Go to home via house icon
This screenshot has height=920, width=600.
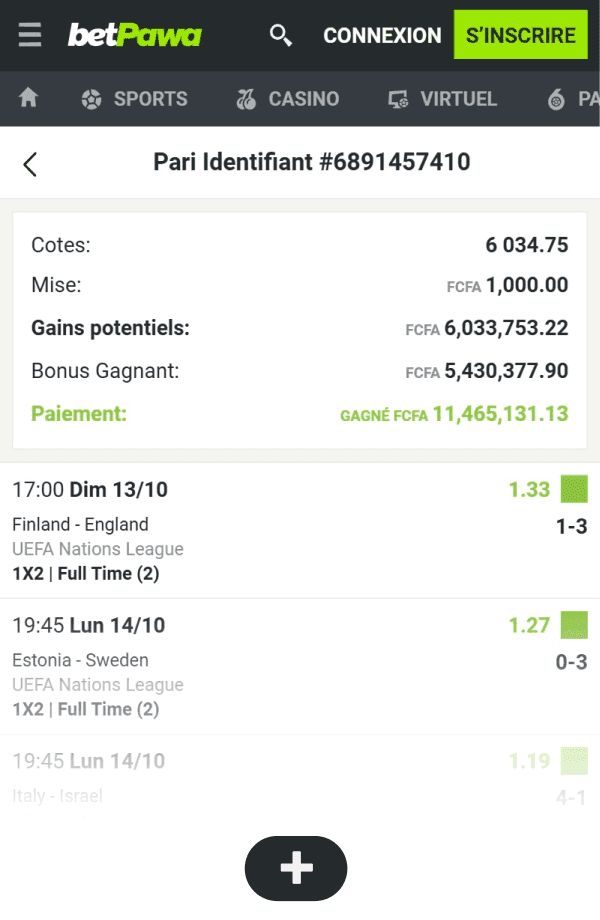click(x=29, y=98)
